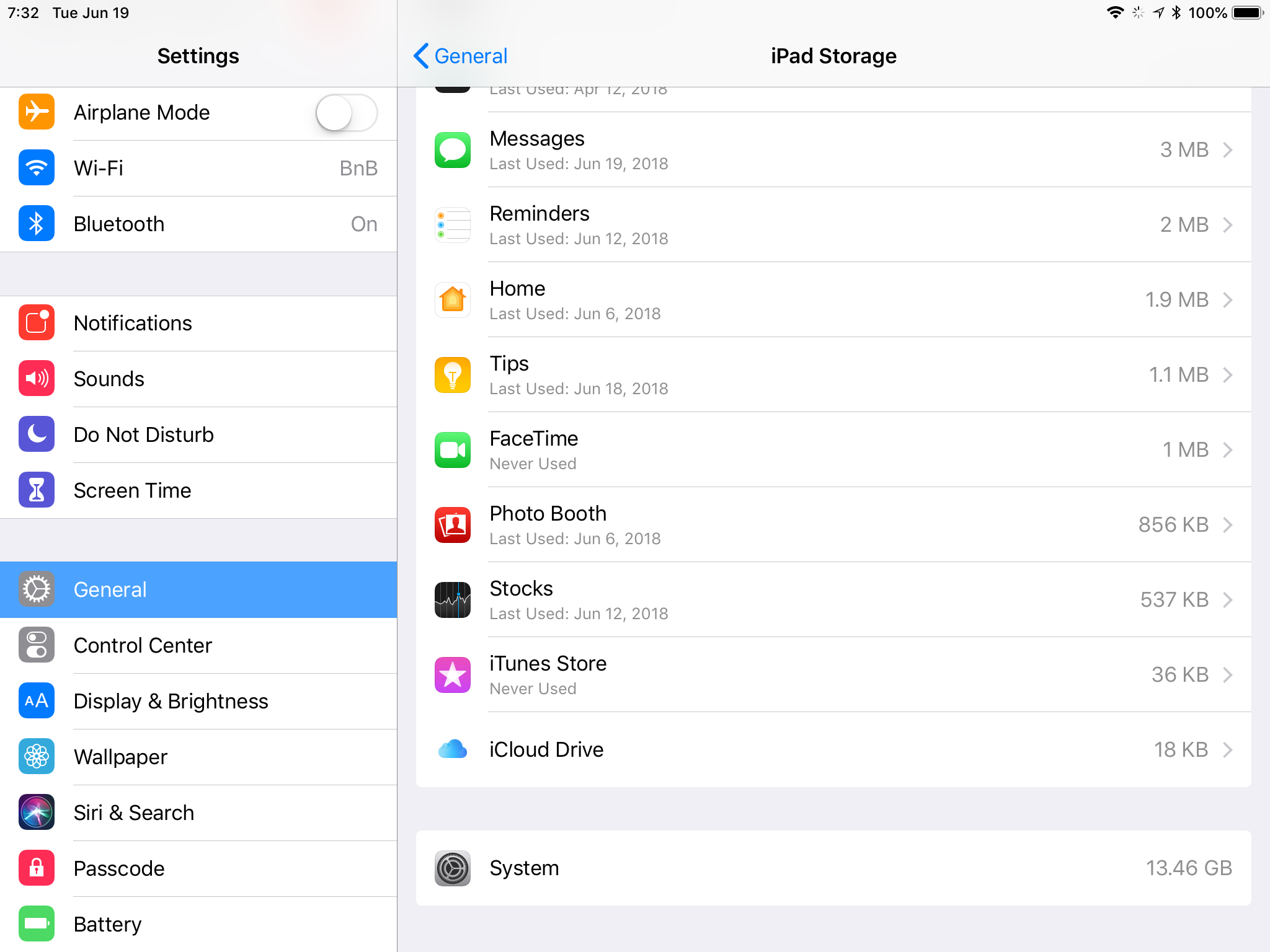Tap the Airplane Mode icon
Image resolution: width=1270 pixels, height=952 pixels.
coord(37,112)
